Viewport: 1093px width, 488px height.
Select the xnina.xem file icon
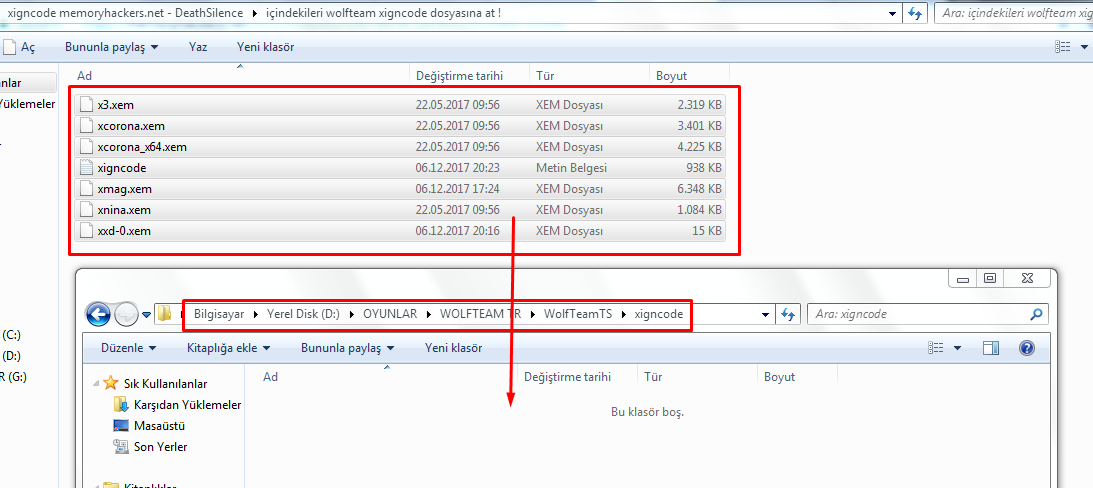click(x=86, y=210)
